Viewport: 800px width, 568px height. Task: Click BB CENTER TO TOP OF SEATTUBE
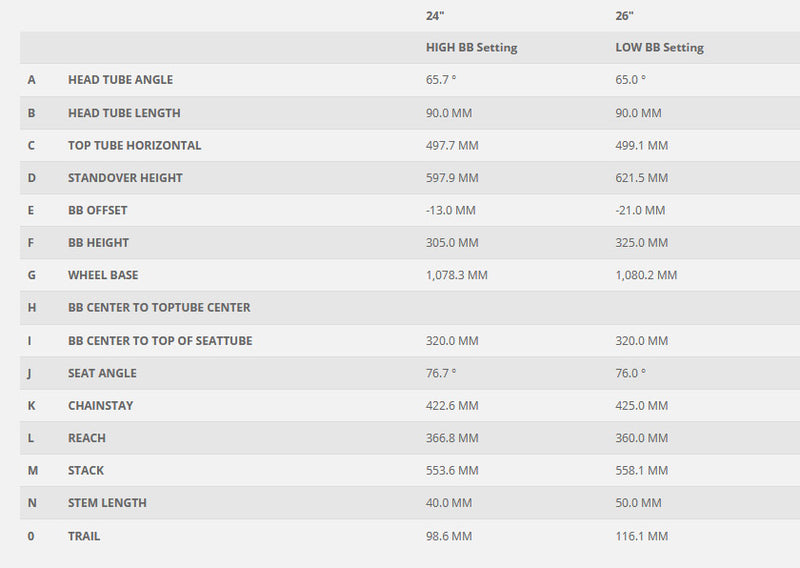[x=160, y=341]
